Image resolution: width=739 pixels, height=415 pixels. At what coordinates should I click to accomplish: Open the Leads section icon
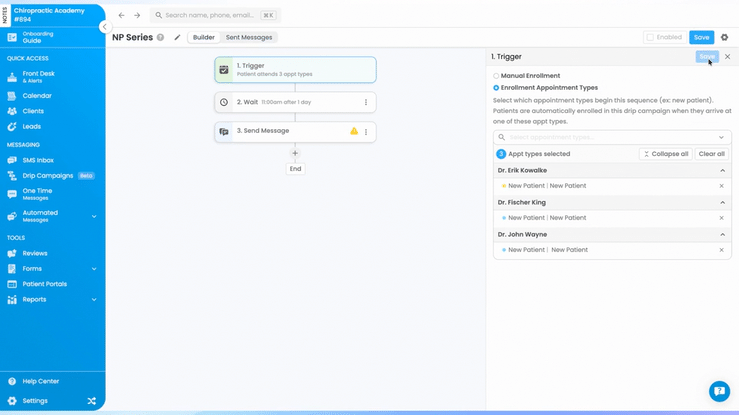(x=12, y=126)
